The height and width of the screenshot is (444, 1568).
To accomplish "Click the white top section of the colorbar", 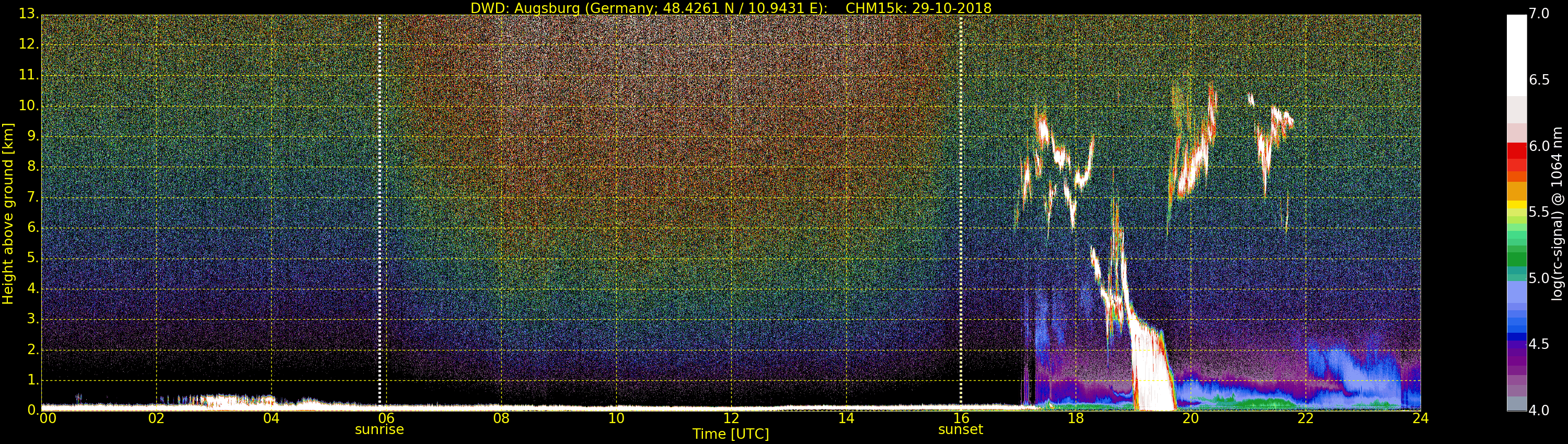I will click(1516, 55).
